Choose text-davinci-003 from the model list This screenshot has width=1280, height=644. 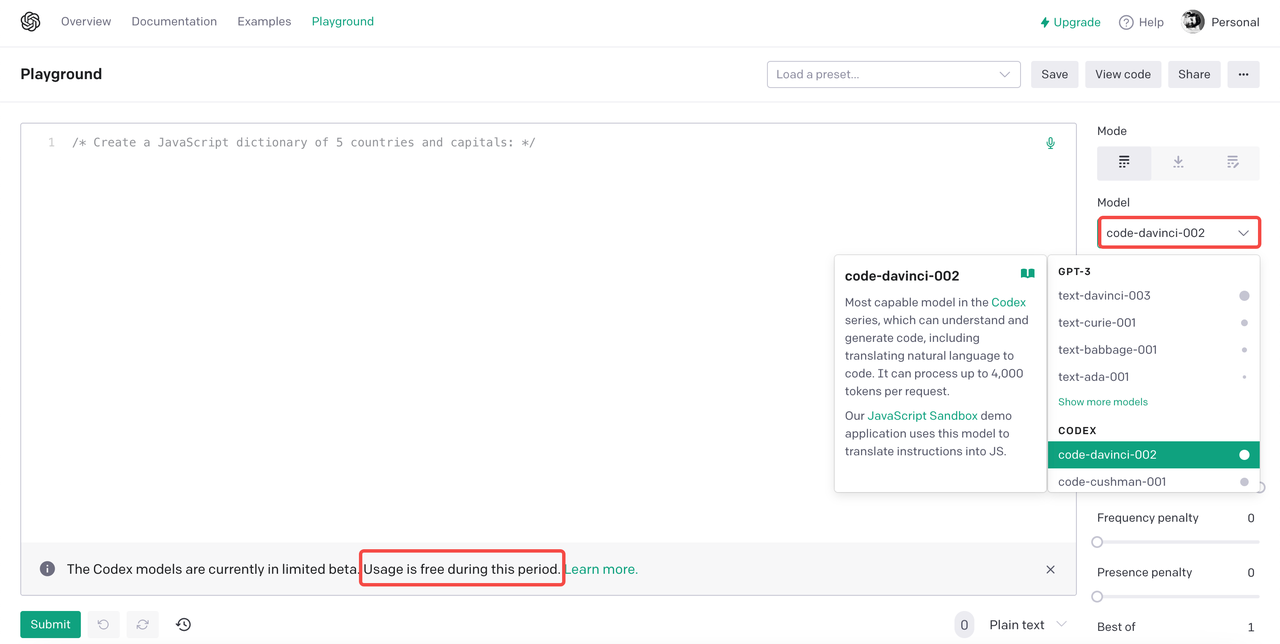click(x=1153, y=296)
